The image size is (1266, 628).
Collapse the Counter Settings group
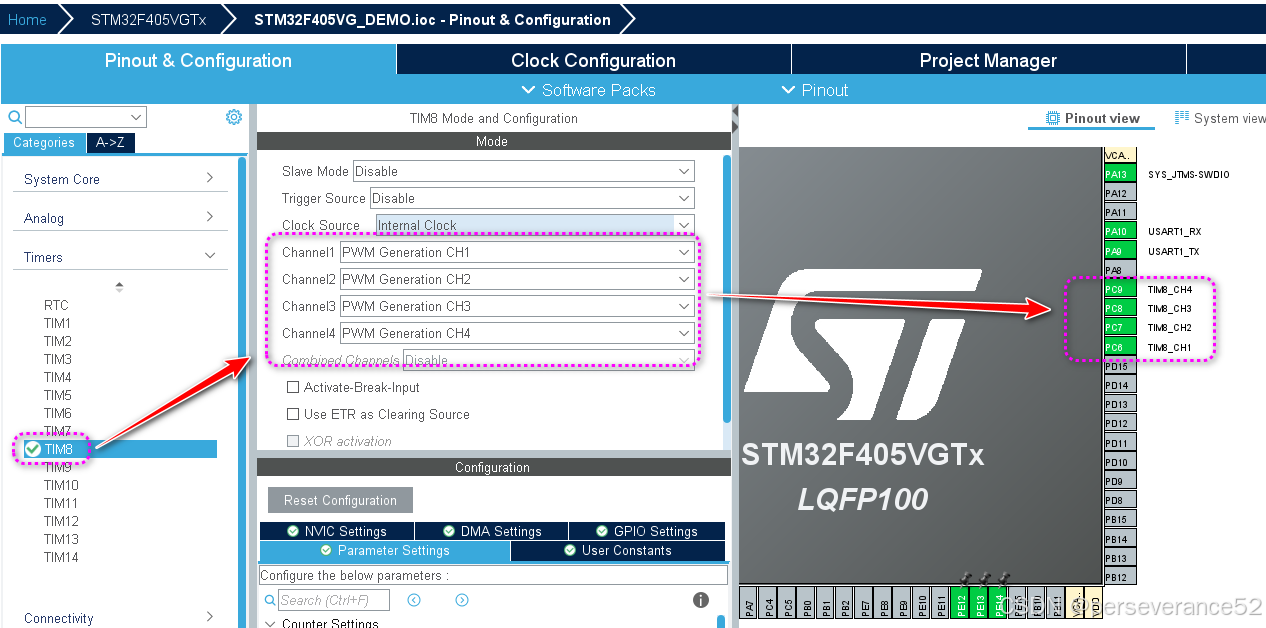[x=271, y=624]
